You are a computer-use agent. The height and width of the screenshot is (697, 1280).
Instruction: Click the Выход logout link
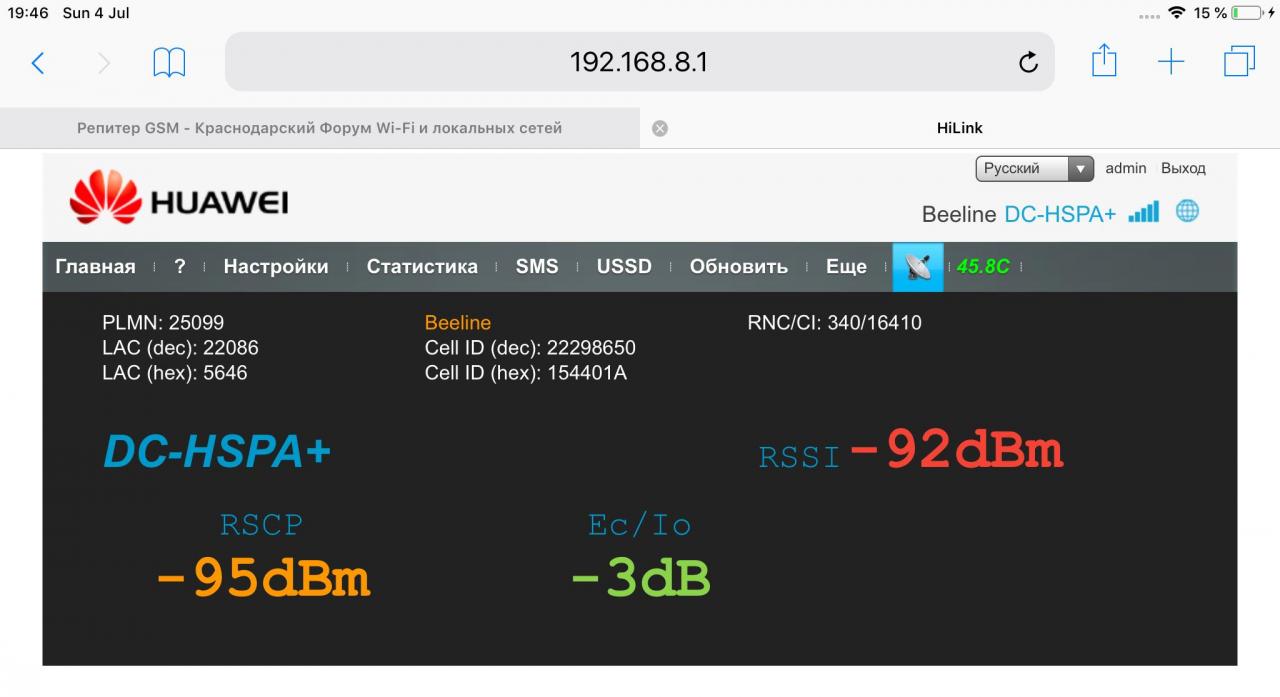pyautogui.click(x=1183, y=168)
